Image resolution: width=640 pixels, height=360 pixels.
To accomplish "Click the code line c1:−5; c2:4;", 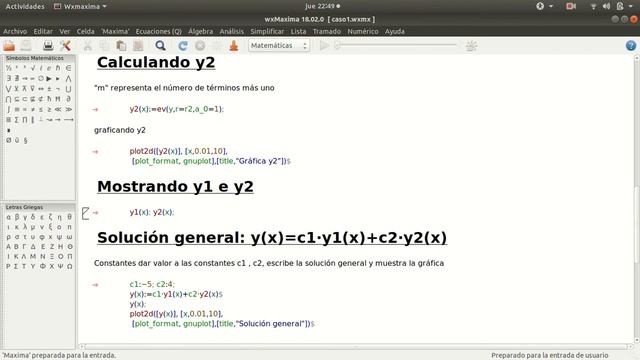I will 152,284.
